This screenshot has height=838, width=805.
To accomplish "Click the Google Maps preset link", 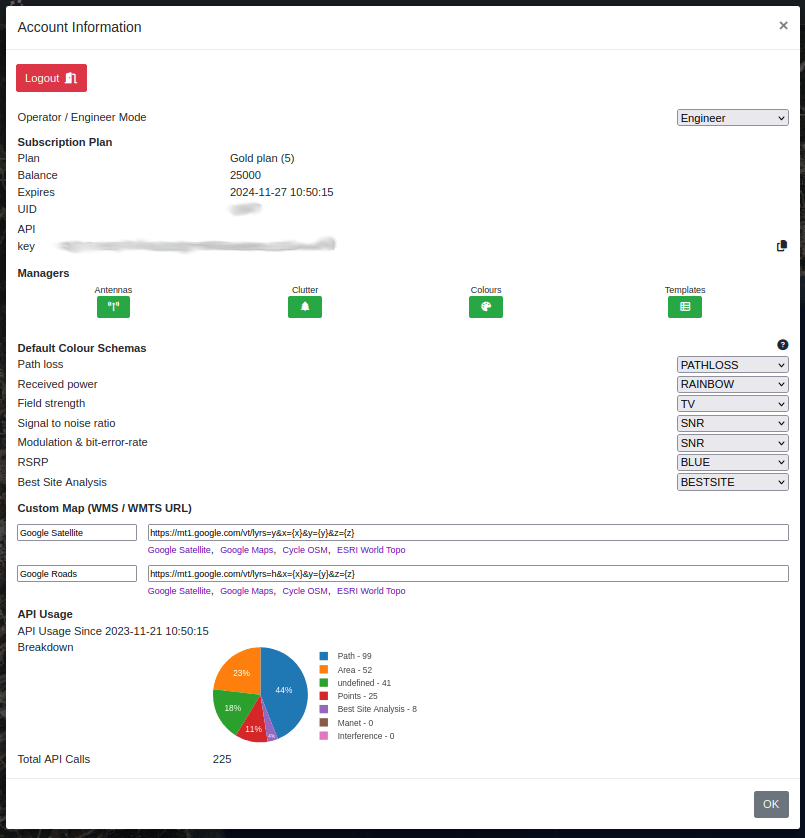I will [247, 550].
